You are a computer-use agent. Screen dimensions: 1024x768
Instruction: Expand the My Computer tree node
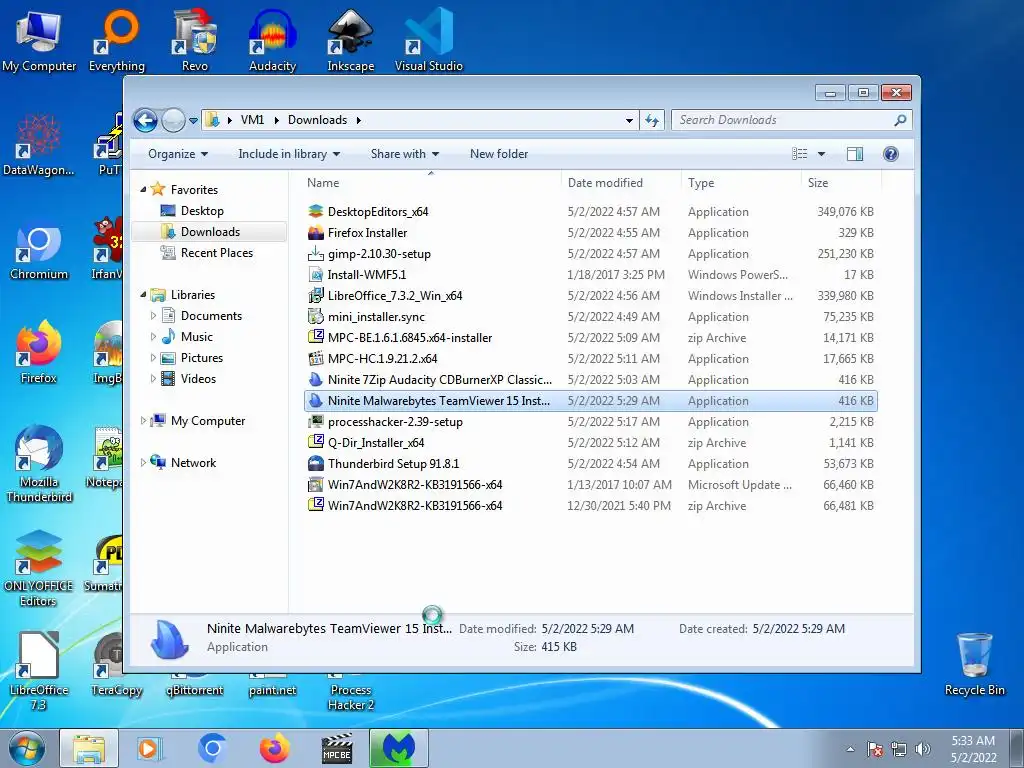click(x=143, y=421)
